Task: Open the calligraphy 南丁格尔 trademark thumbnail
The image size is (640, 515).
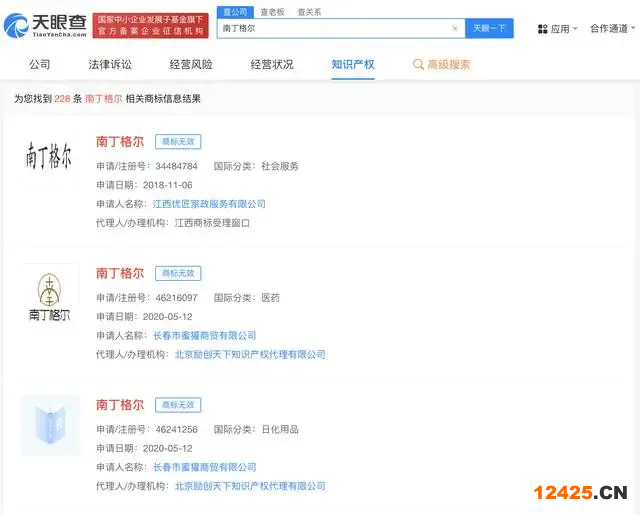Action: pyautogui.click(x=49, y=156)
